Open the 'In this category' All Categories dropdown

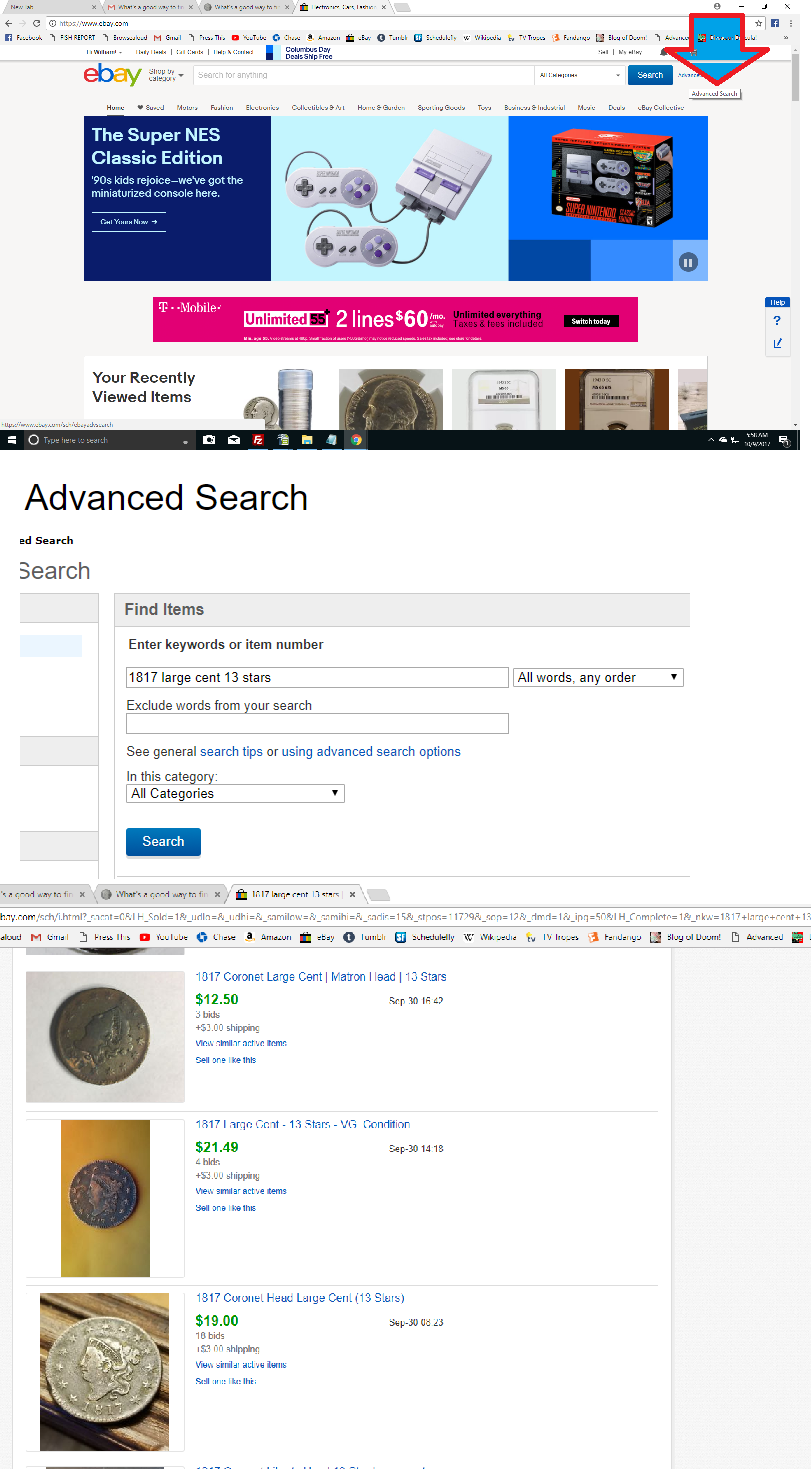click(236, 793)
